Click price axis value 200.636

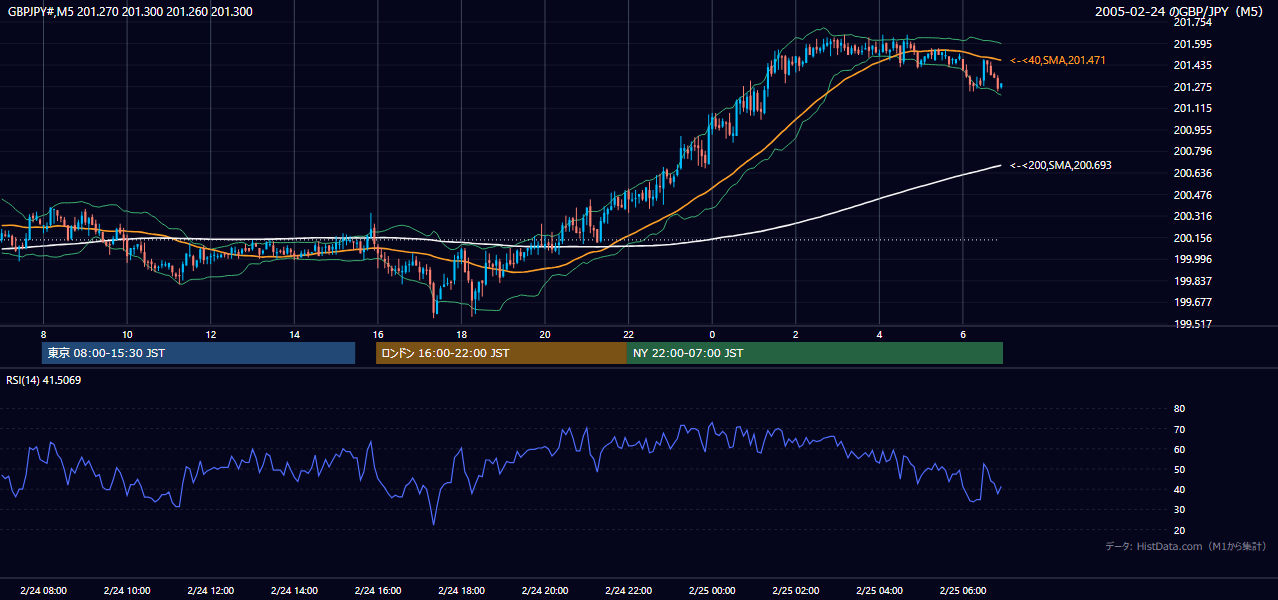(x=1192, y=173)
